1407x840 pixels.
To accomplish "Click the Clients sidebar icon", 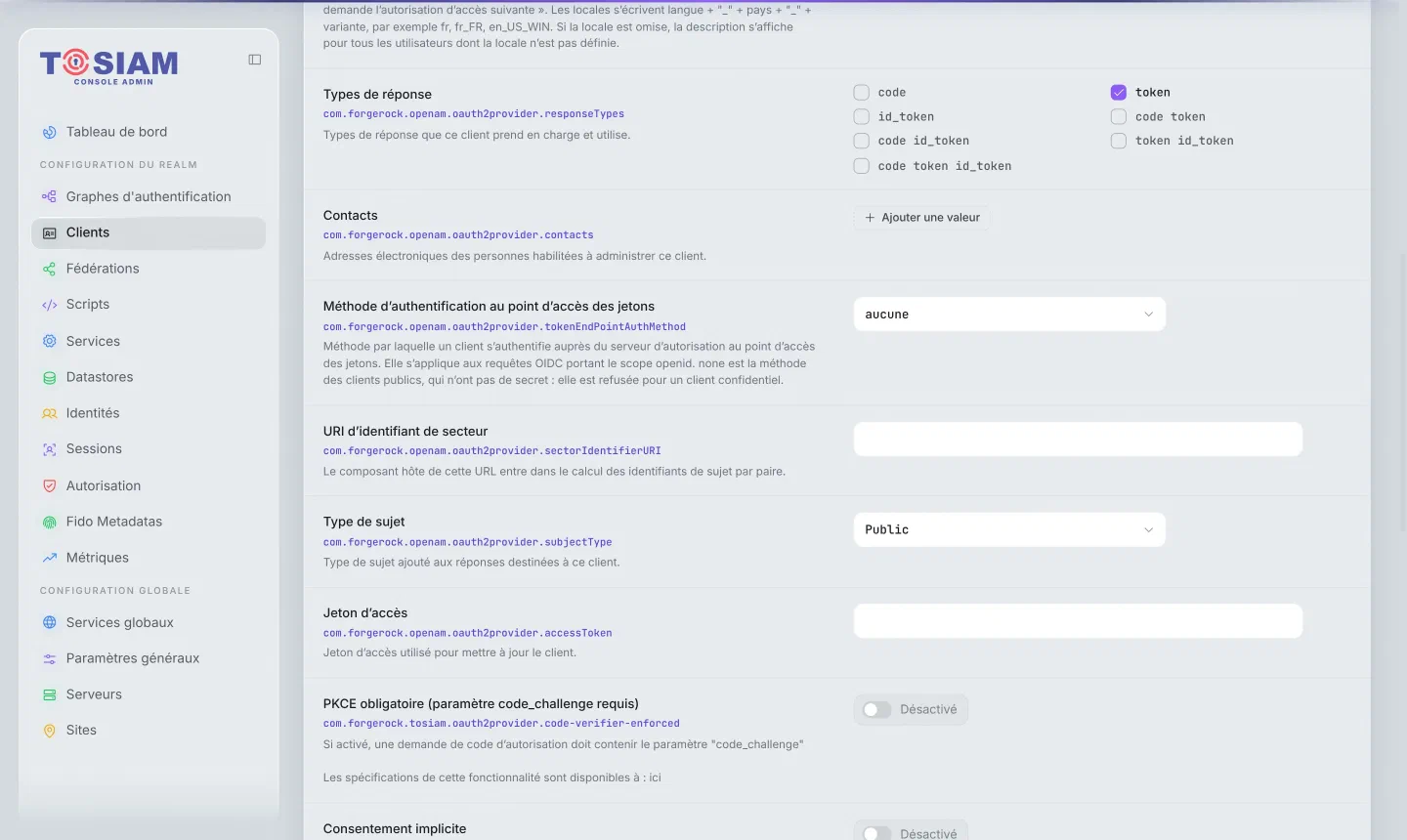I will pyautogui.click(x=49, y=232).
